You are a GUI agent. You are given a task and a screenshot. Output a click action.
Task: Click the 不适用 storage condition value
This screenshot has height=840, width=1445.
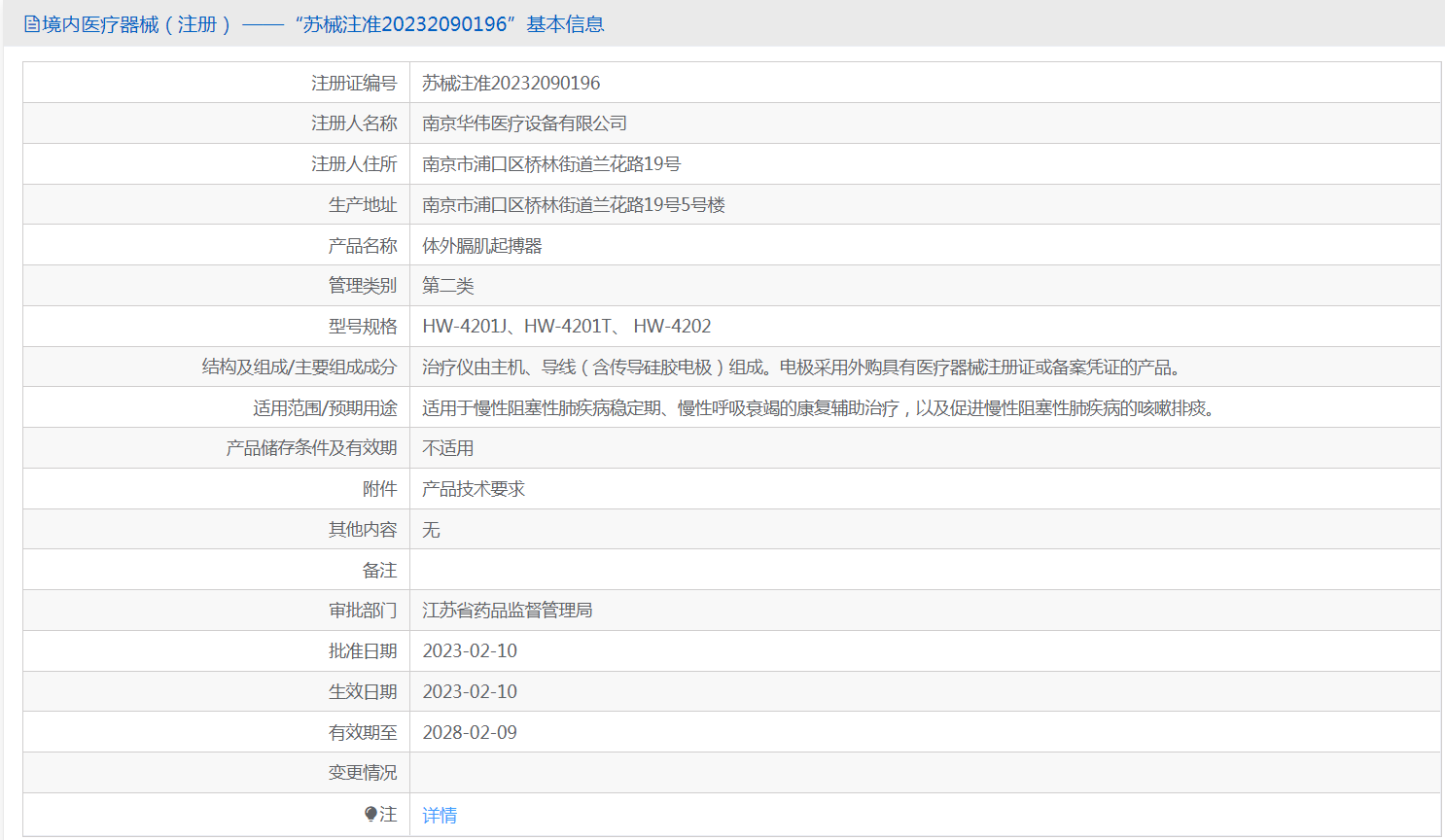448,448
